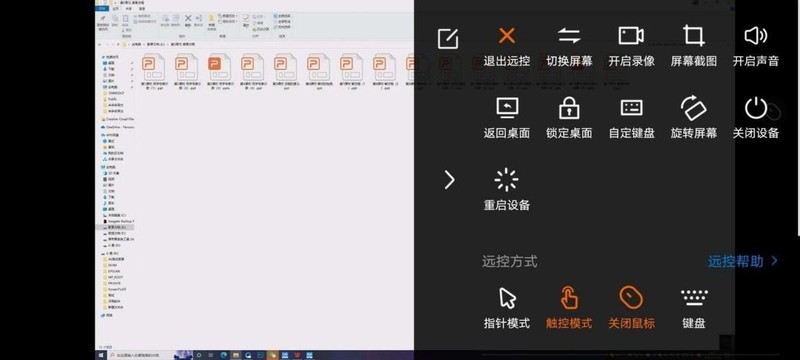
Task: Show the keyboard with 键盘
Action: pyautogui.click(x=693, y=309)
